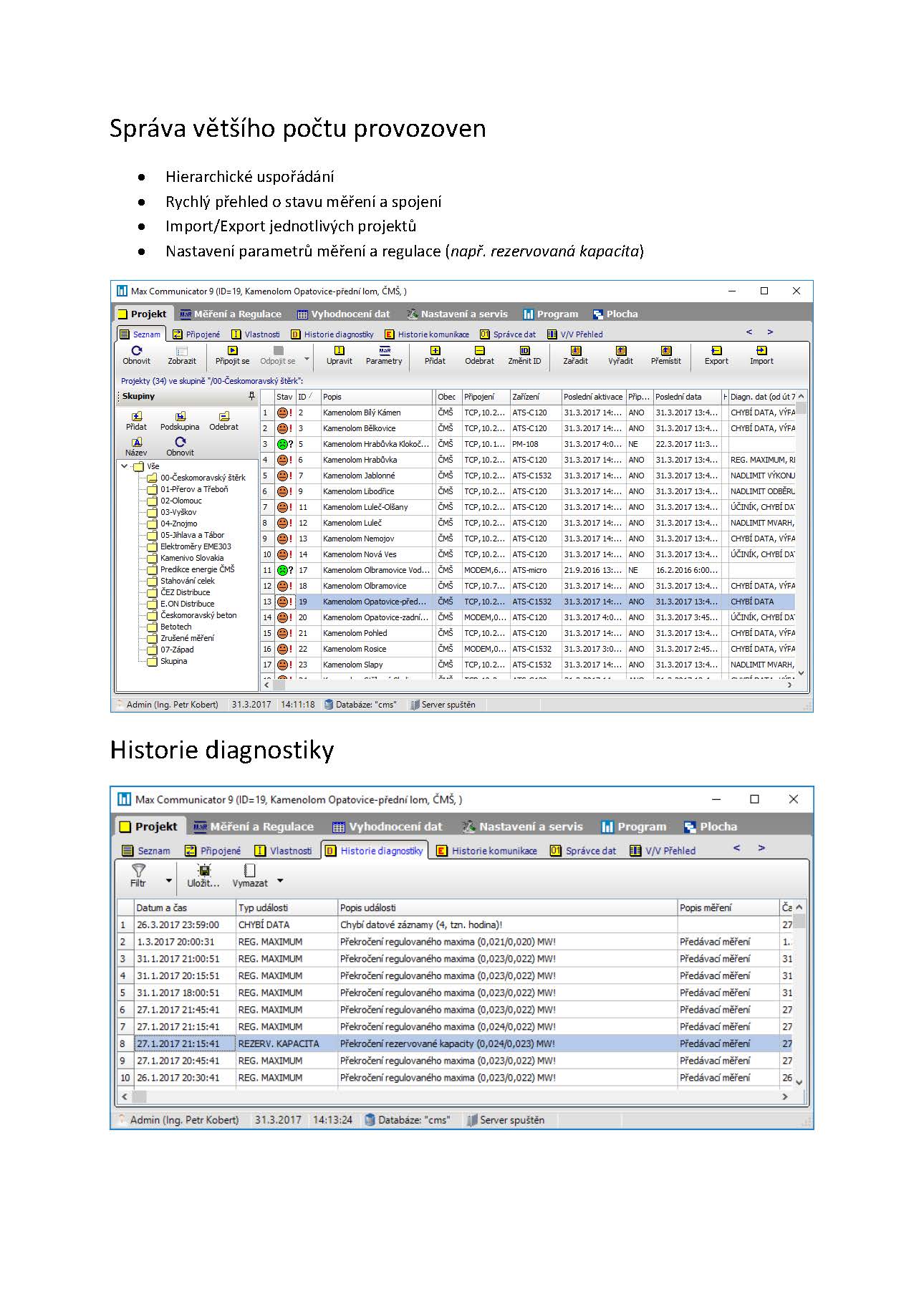The image size is (924, 1307).
Task: Toggle the pin on the Skupiny panel header
Action: [251, 396]
